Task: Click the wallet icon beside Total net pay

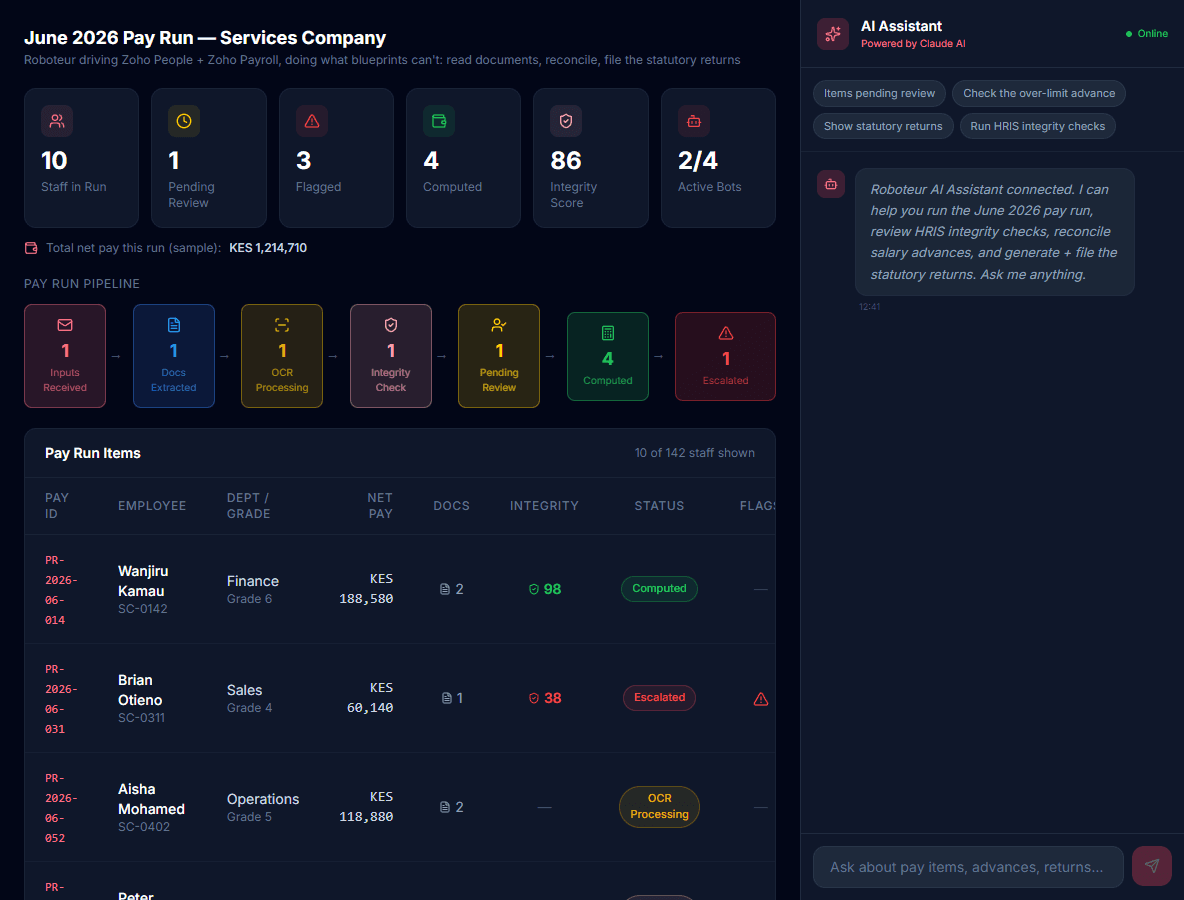Action: tap(31, 248)
